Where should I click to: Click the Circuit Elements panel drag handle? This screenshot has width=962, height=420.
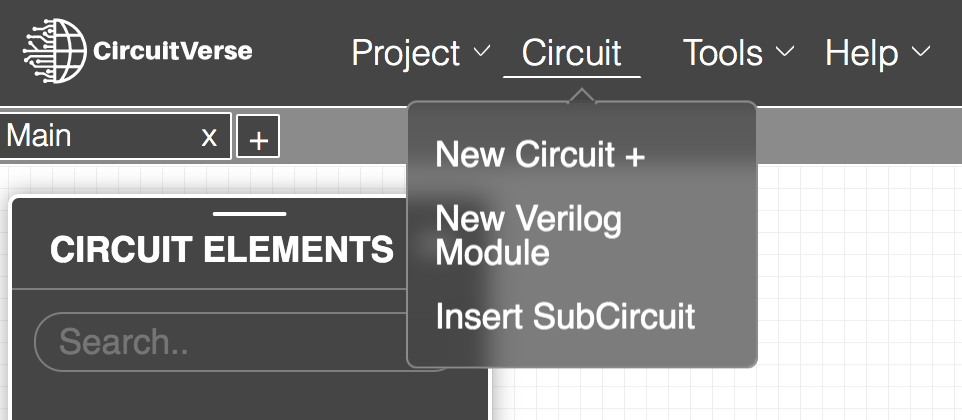[x=250, y=213]
